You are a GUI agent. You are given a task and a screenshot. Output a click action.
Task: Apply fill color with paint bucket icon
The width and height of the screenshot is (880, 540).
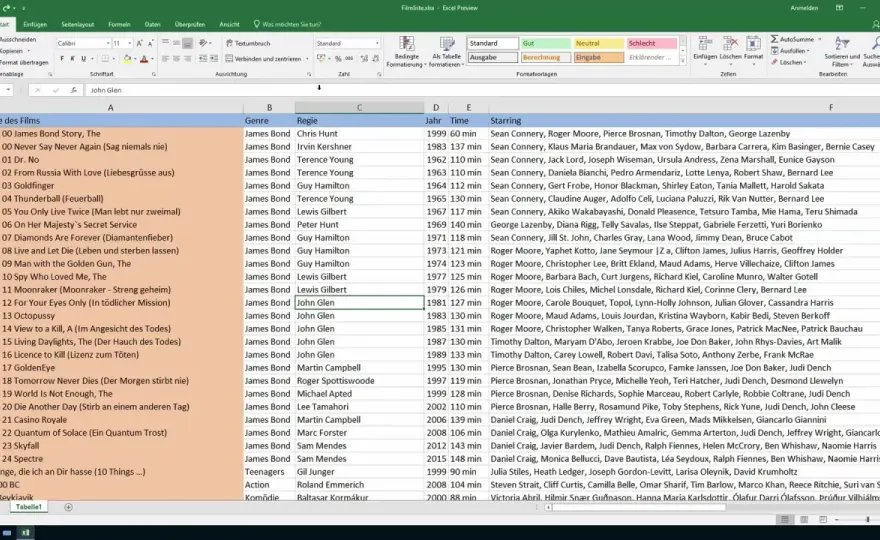click(x=127, y=59)
